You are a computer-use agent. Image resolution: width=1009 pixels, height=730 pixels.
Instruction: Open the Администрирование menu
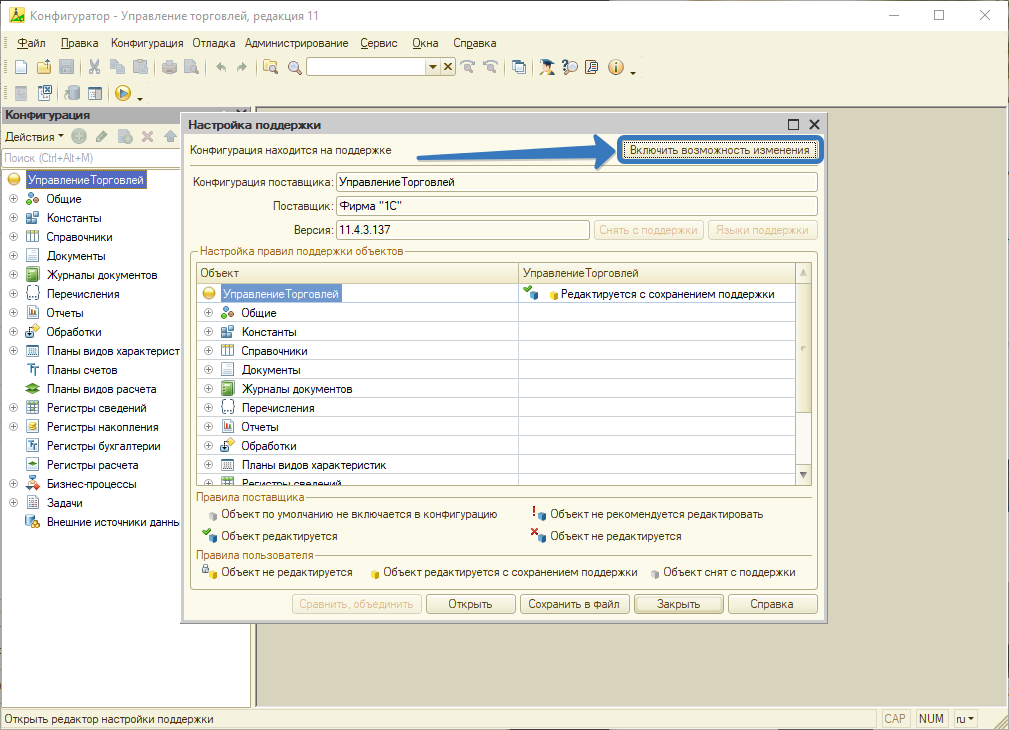296,43
